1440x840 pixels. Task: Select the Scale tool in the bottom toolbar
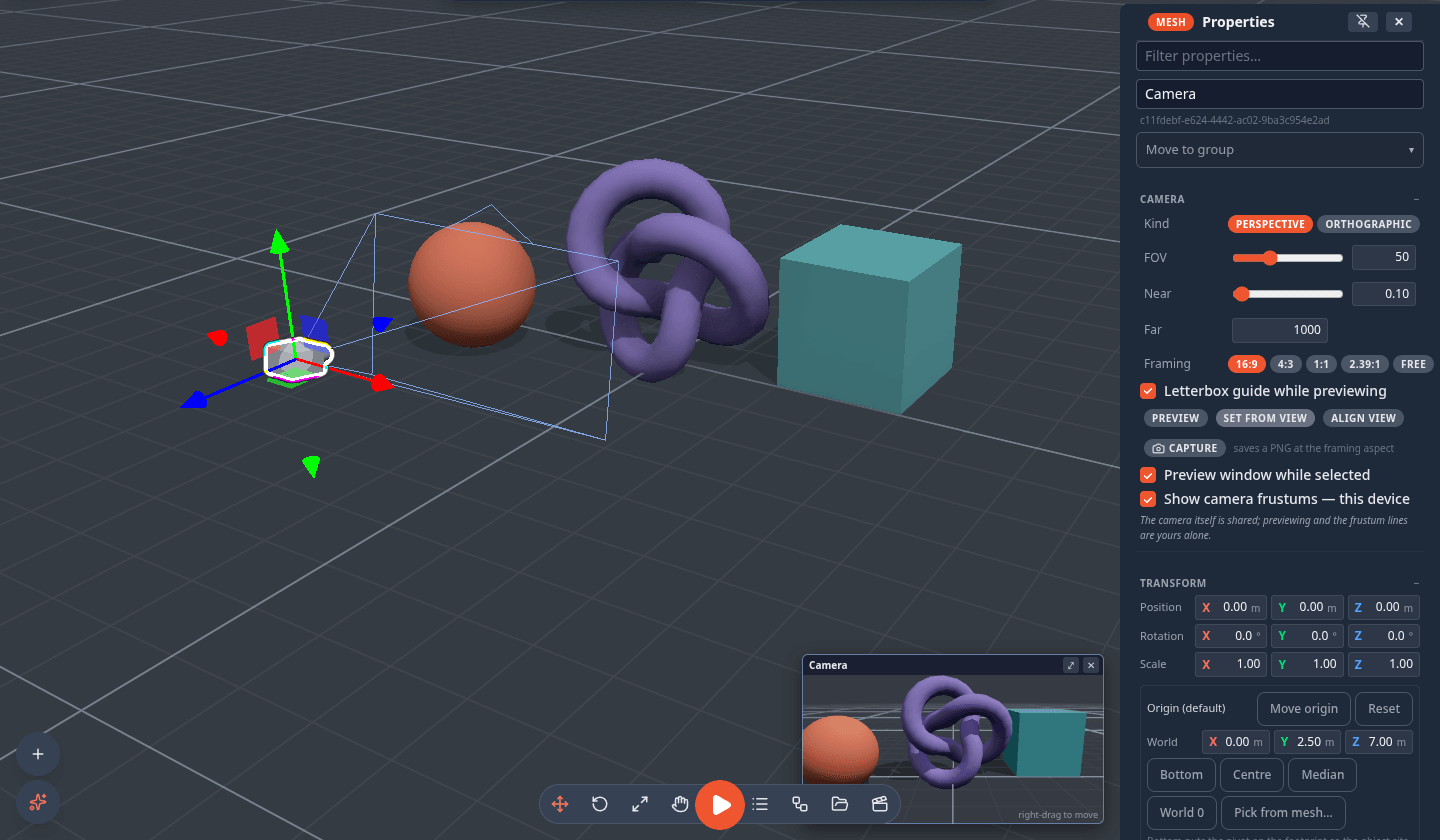(x=640, y=804)
